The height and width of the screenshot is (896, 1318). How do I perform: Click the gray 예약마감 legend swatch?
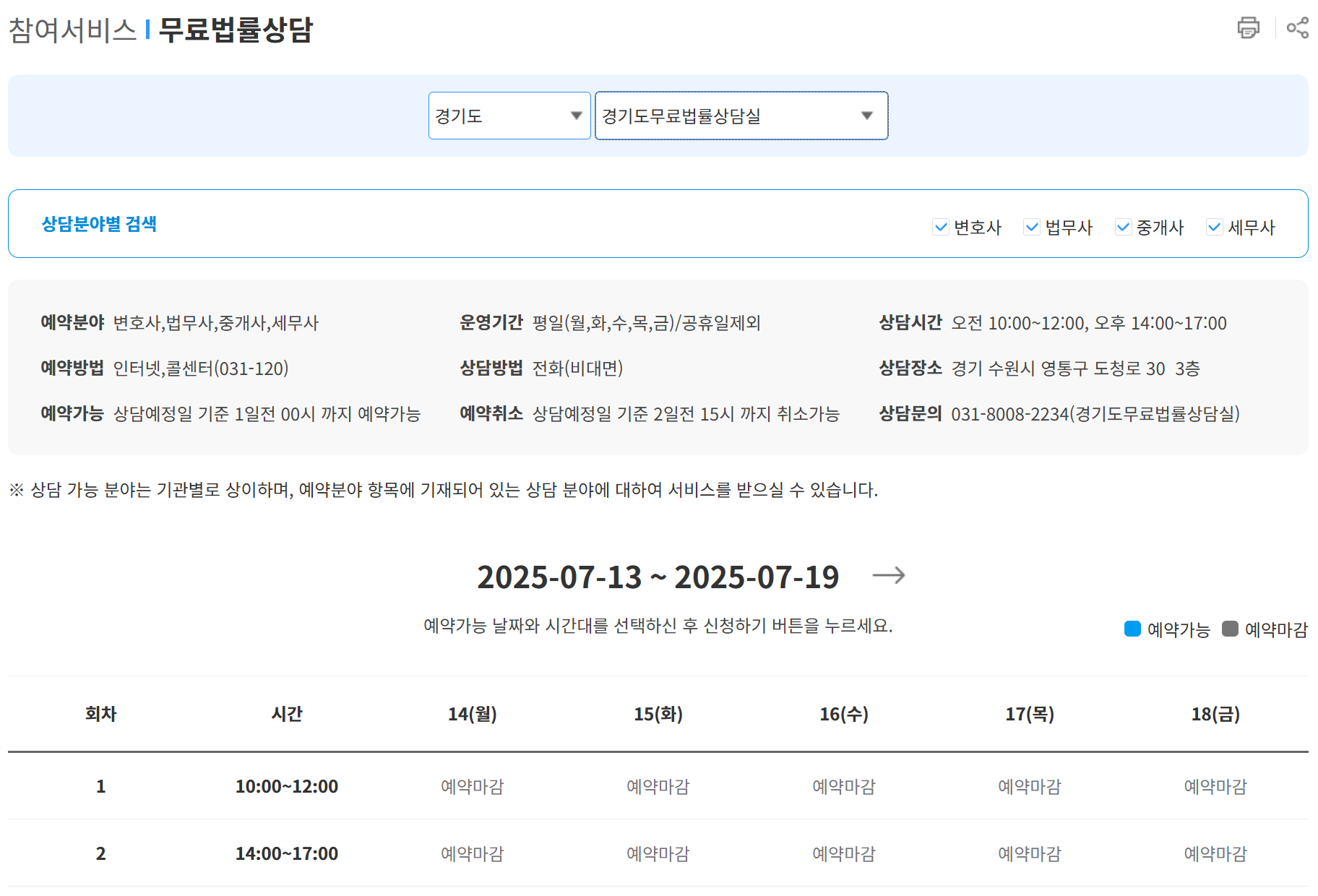pyautogui.click(x=1230, y=629)
